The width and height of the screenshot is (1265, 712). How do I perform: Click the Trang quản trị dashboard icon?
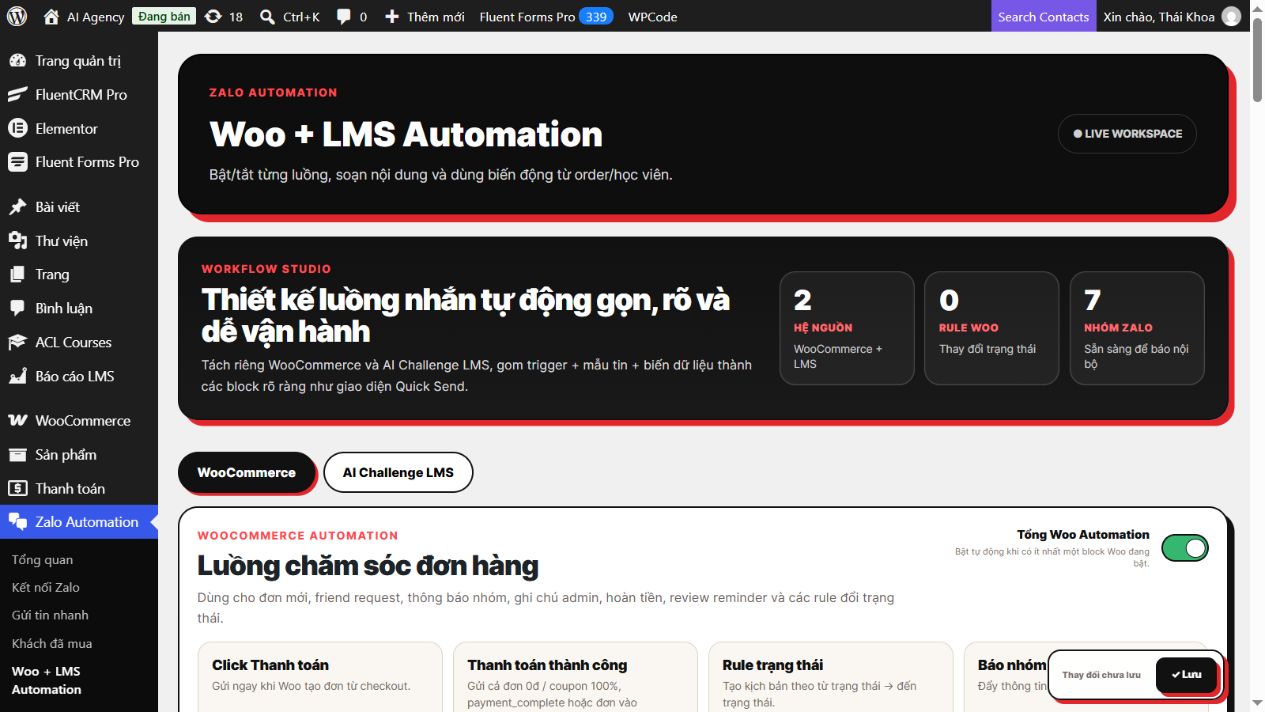pyautogui.click(x=17, y=61)
